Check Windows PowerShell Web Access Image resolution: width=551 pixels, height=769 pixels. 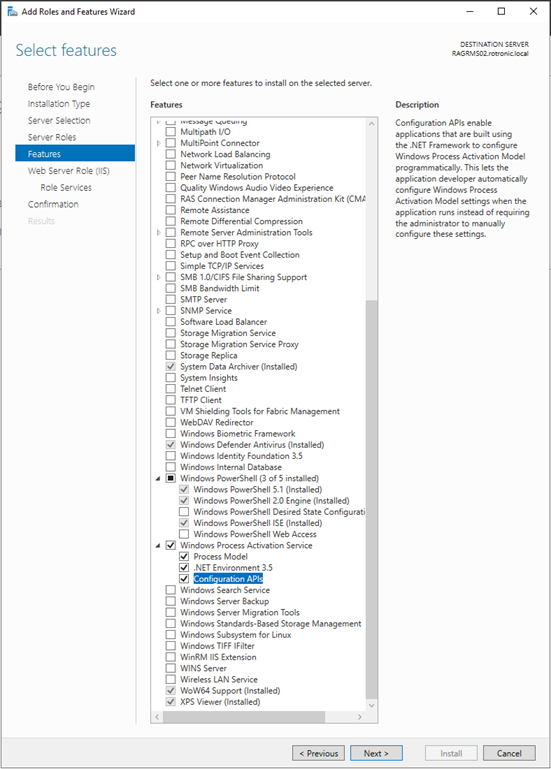click(x=184, y=534)
